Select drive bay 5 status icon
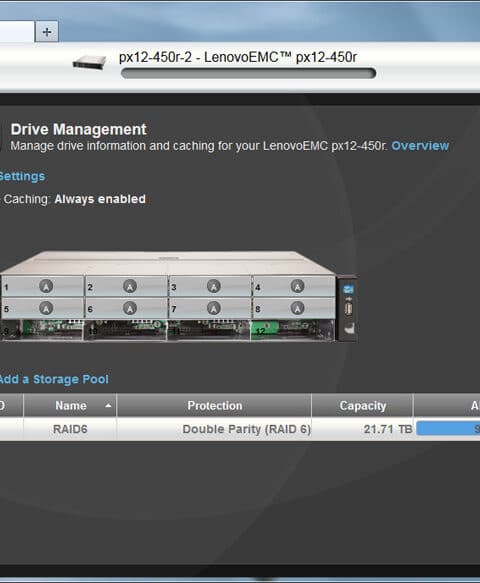The width and height of the screenshot is (480, 583). point(46,308)
